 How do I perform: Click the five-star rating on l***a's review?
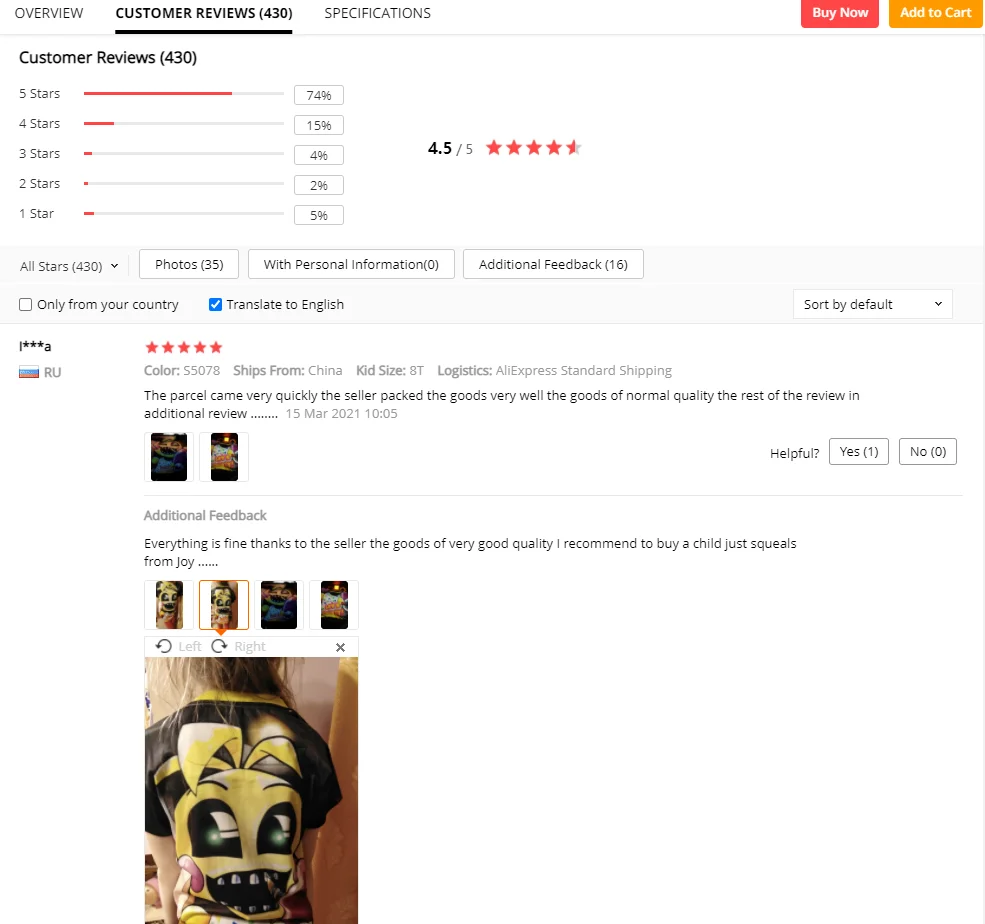(x=183, y=347)
